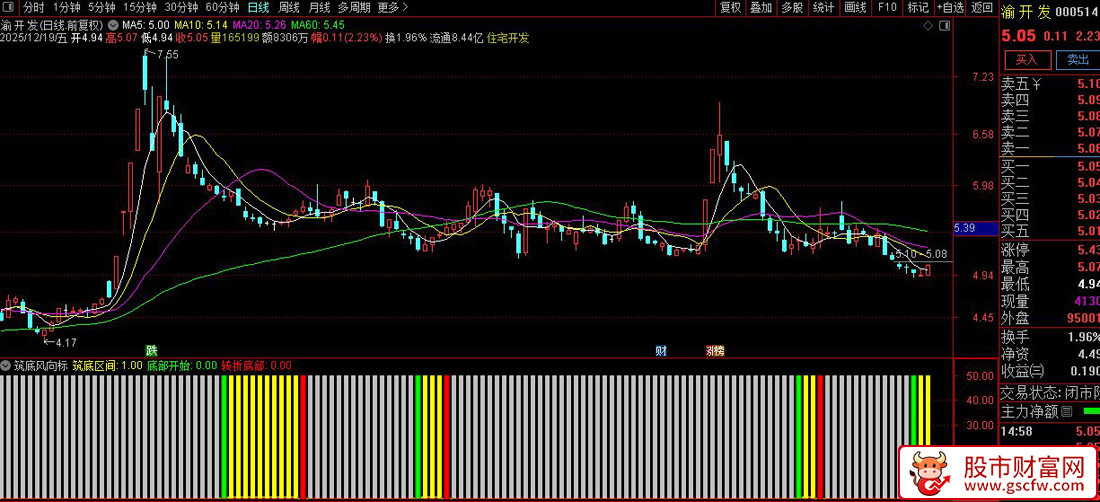Click the 返回 back button

(x=982, y=8)
